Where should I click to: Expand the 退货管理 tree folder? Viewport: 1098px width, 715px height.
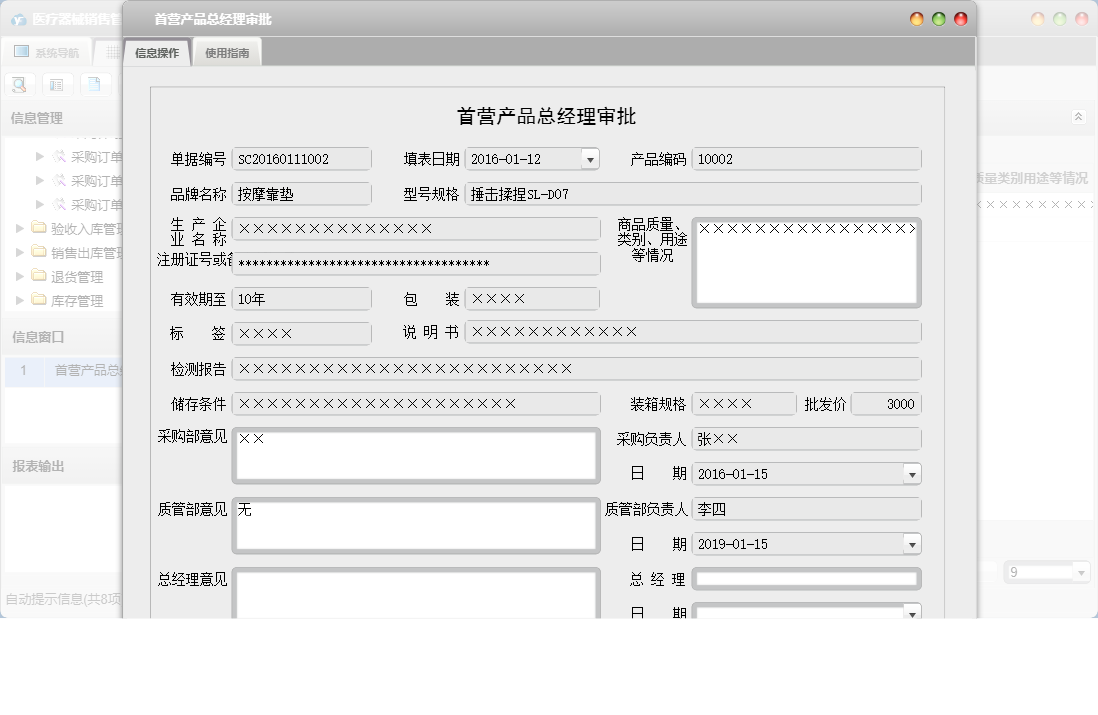pos(20,277)
